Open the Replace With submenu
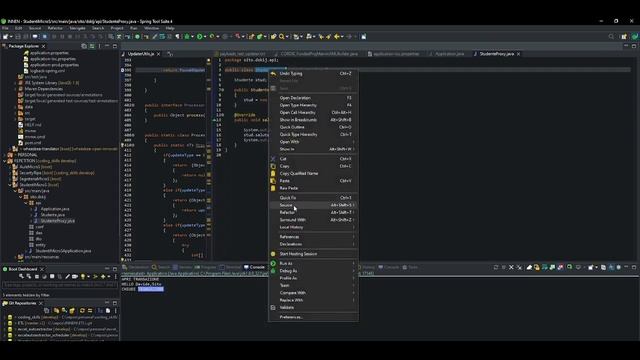 [313, 300]
